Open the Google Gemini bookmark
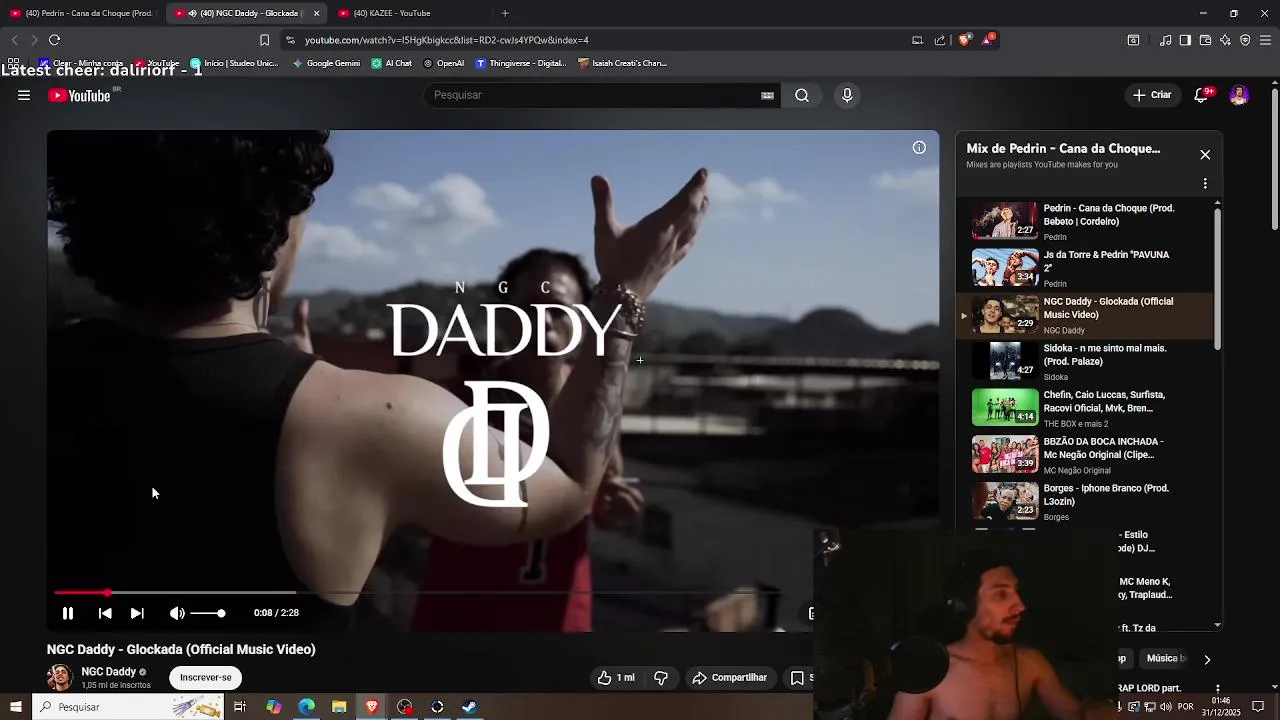The height and width of the screenshot is (720, 1280). [326, 63]
